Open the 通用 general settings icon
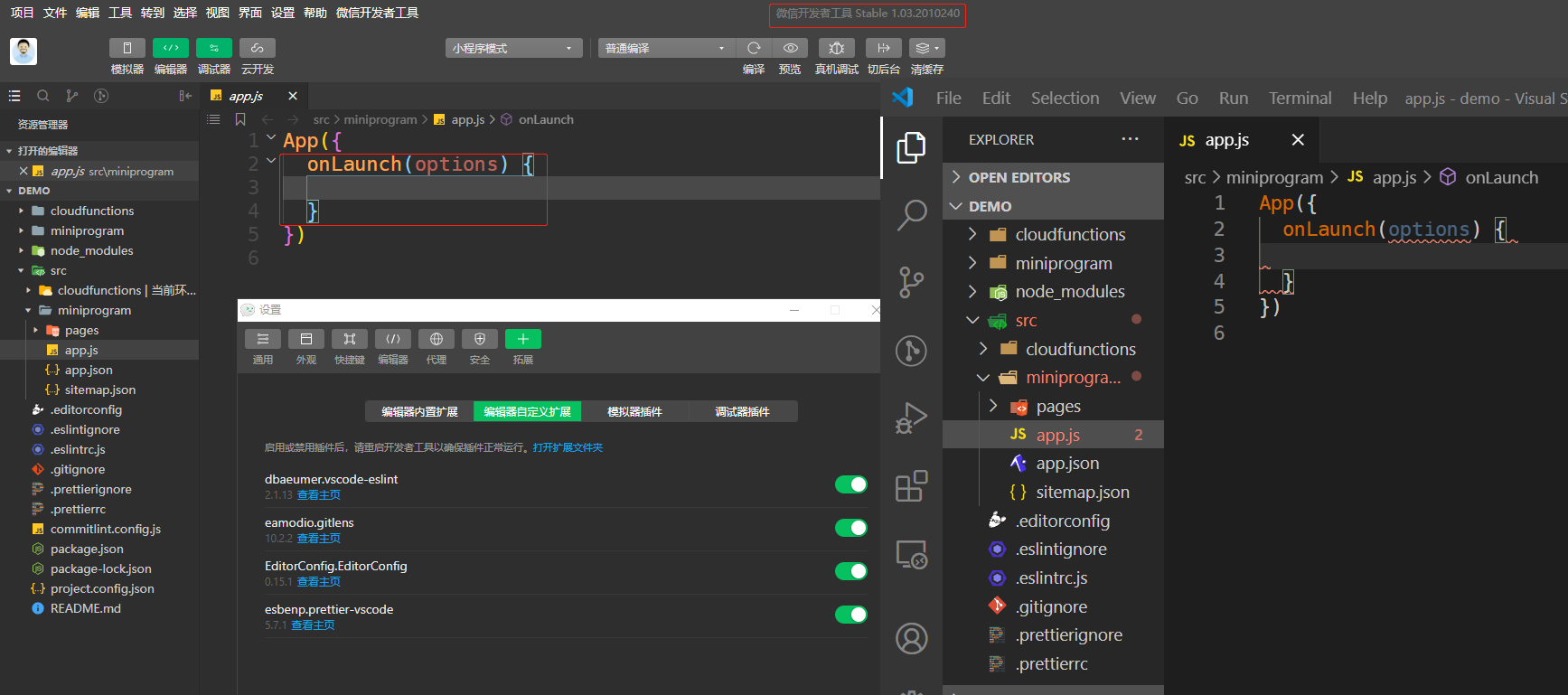Viewport: 1568px width, 695px height. (x=263, y=339)
